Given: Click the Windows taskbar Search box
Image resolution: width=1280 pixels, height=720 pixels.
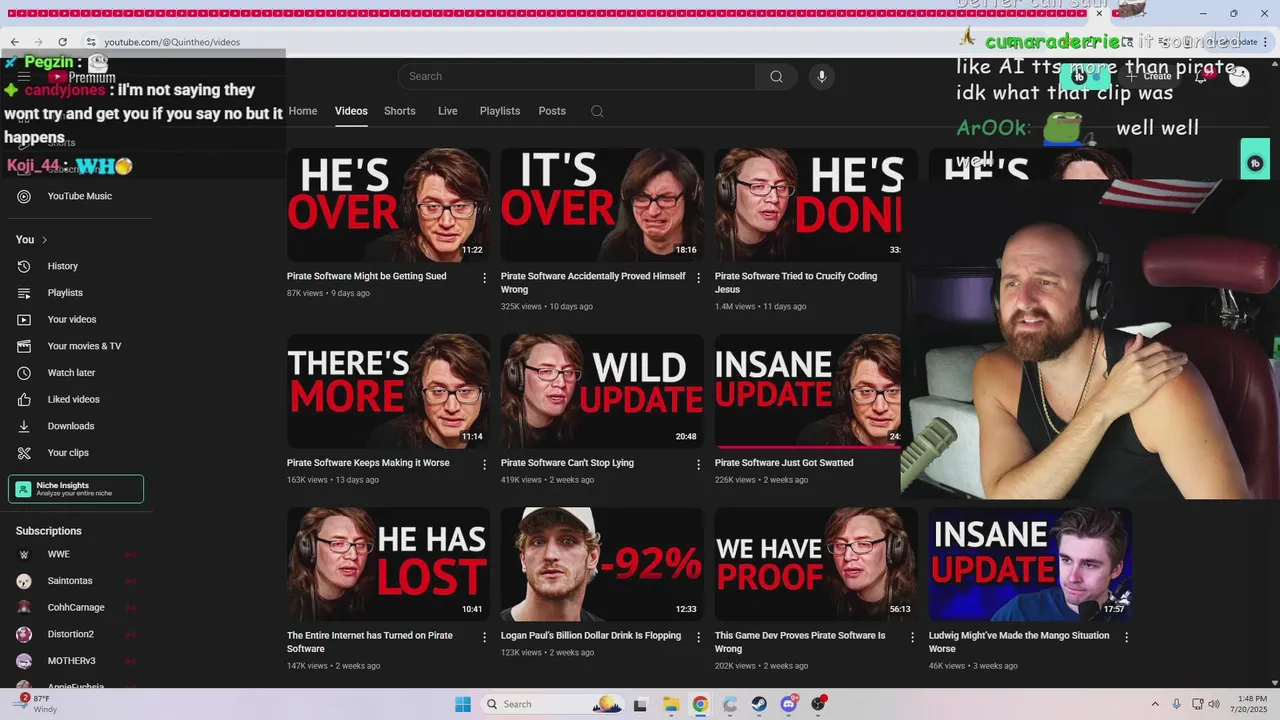Looking at the screenshot, I should [x=554, y=704].
